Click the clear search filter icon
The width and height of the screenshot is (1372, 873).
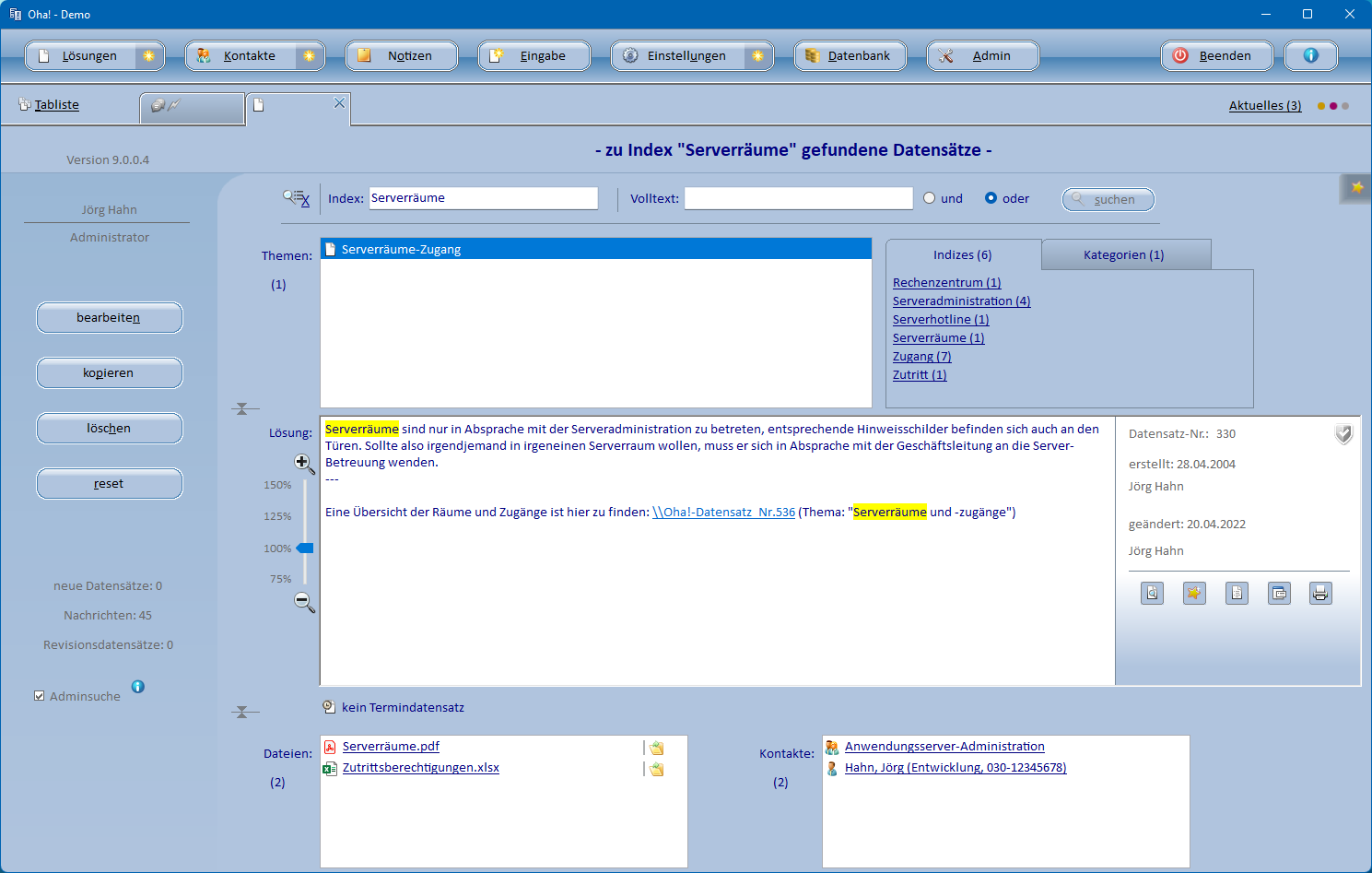click(296, 198)
